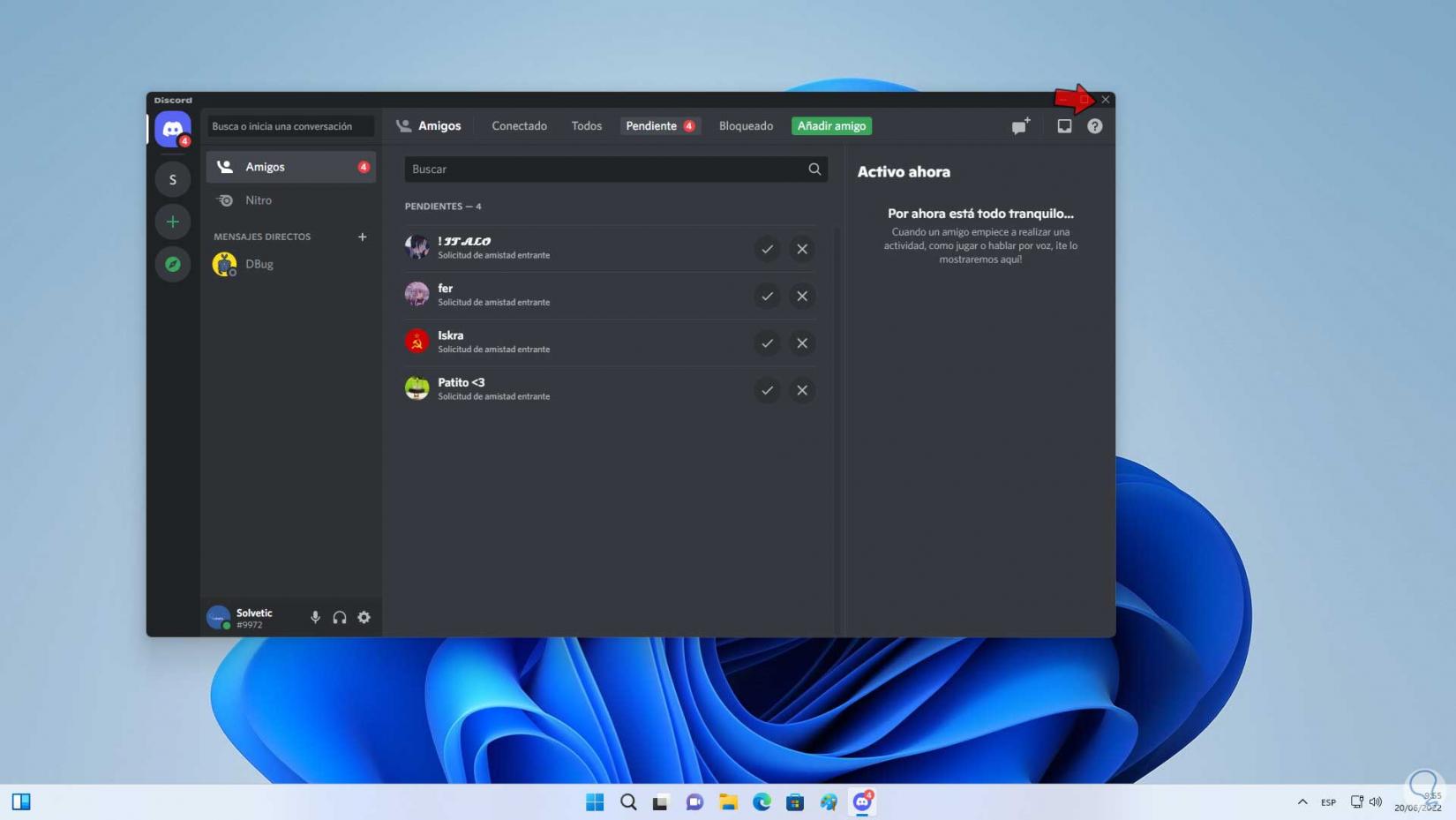Viewport: 1456px width, 820px height.
Task: Ignore friend request from fer
Action: (x=802, y=296)
